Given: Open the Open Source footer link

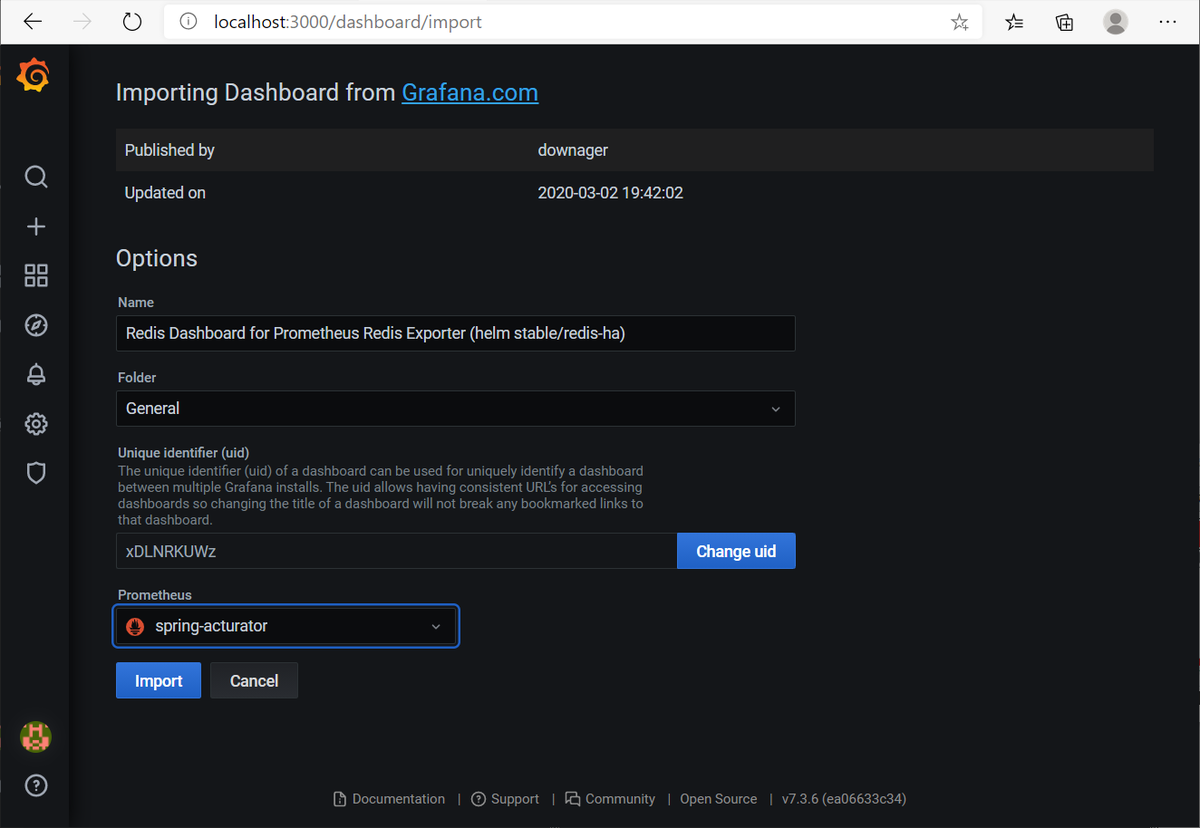Looking at the screenshot, I should coord(718,799).
